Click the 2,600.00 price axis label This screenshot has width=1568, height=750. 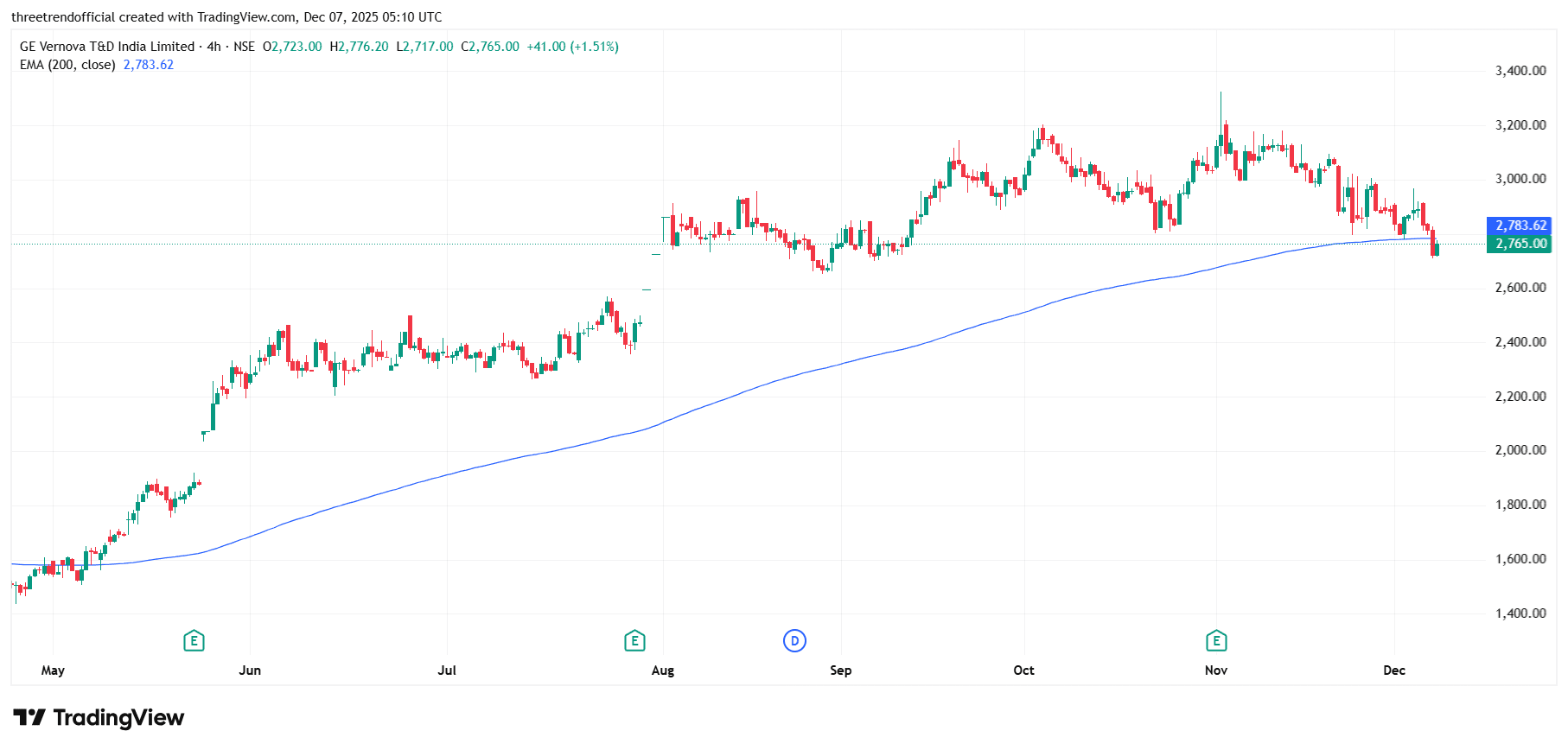tap(1520, 288)
